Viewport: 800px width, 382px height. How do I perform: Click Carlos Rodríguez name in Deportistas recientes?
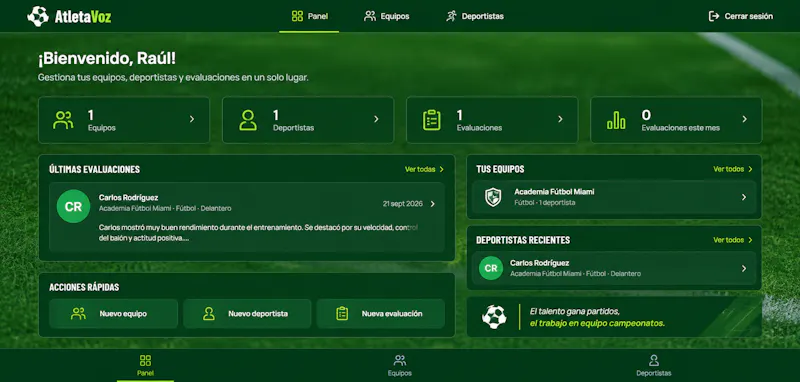pyautogui.click(x=540, y=263)
